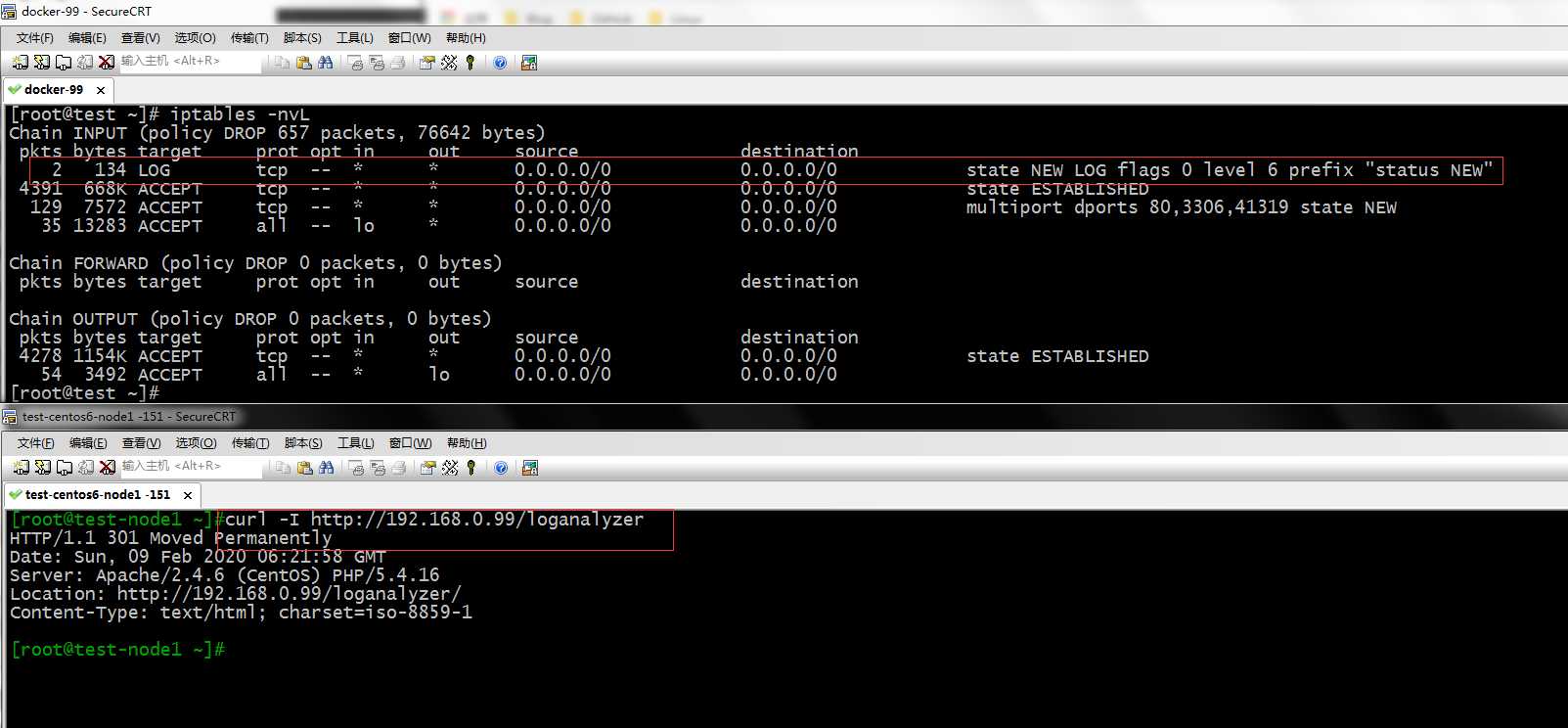Click Copy icon in docker-99 window toolbar

point(282,62)
